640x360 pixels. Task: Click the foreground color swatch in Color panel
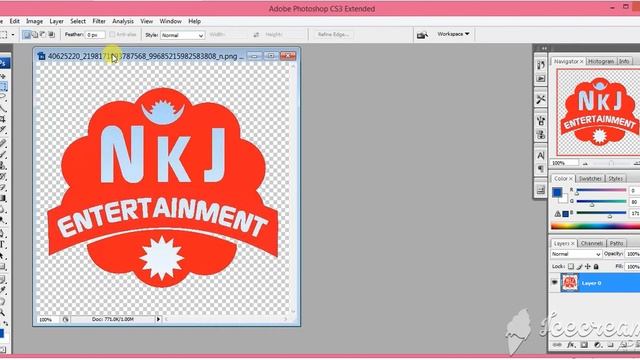[x=557, y=192]
